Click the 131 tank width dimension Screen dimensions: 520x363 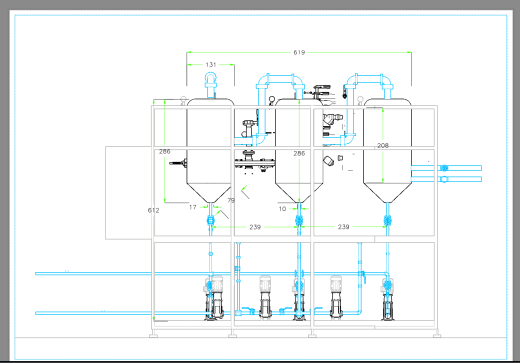coord(211,65)
